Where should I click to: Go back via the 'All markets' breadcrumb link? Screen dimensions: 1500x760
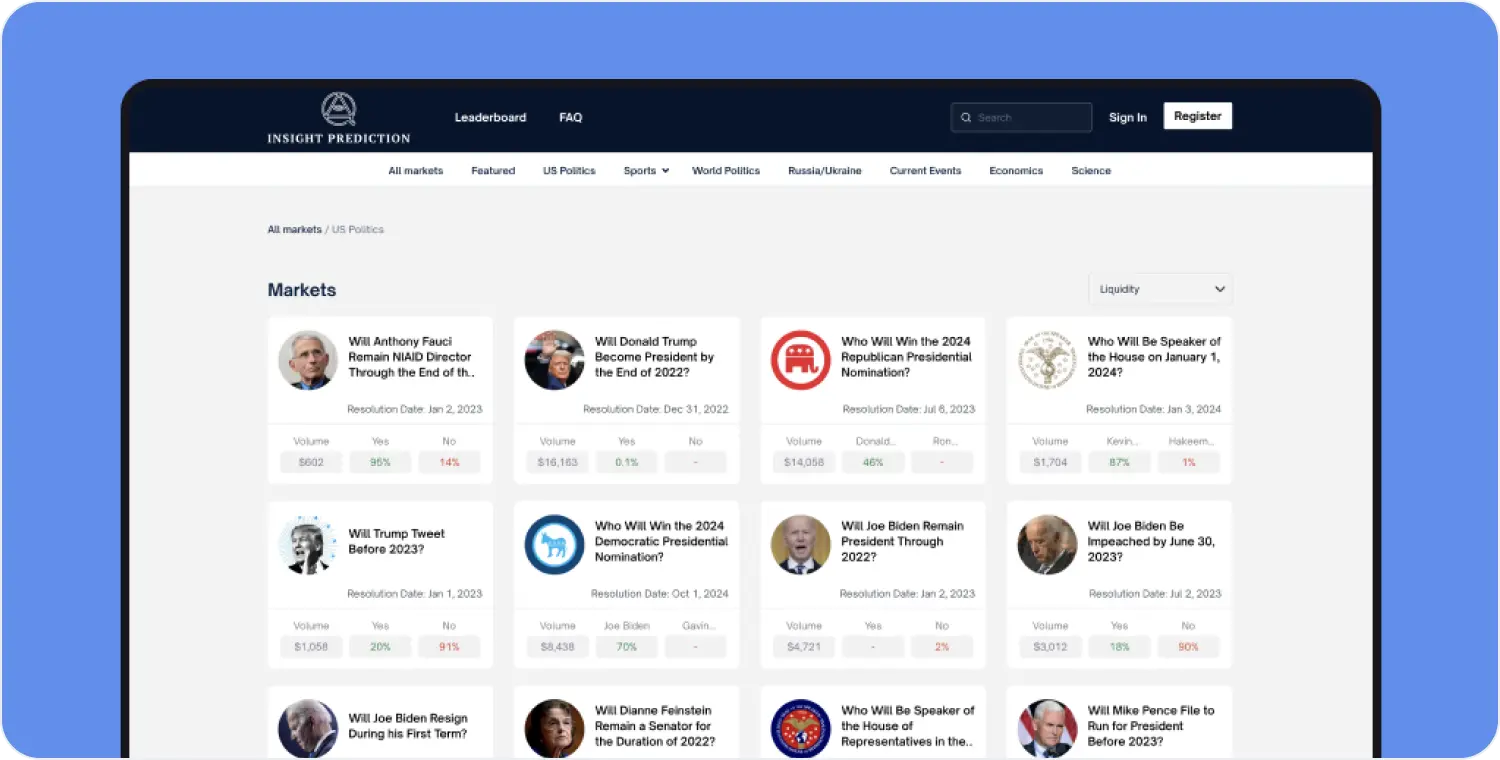point(295,230)
